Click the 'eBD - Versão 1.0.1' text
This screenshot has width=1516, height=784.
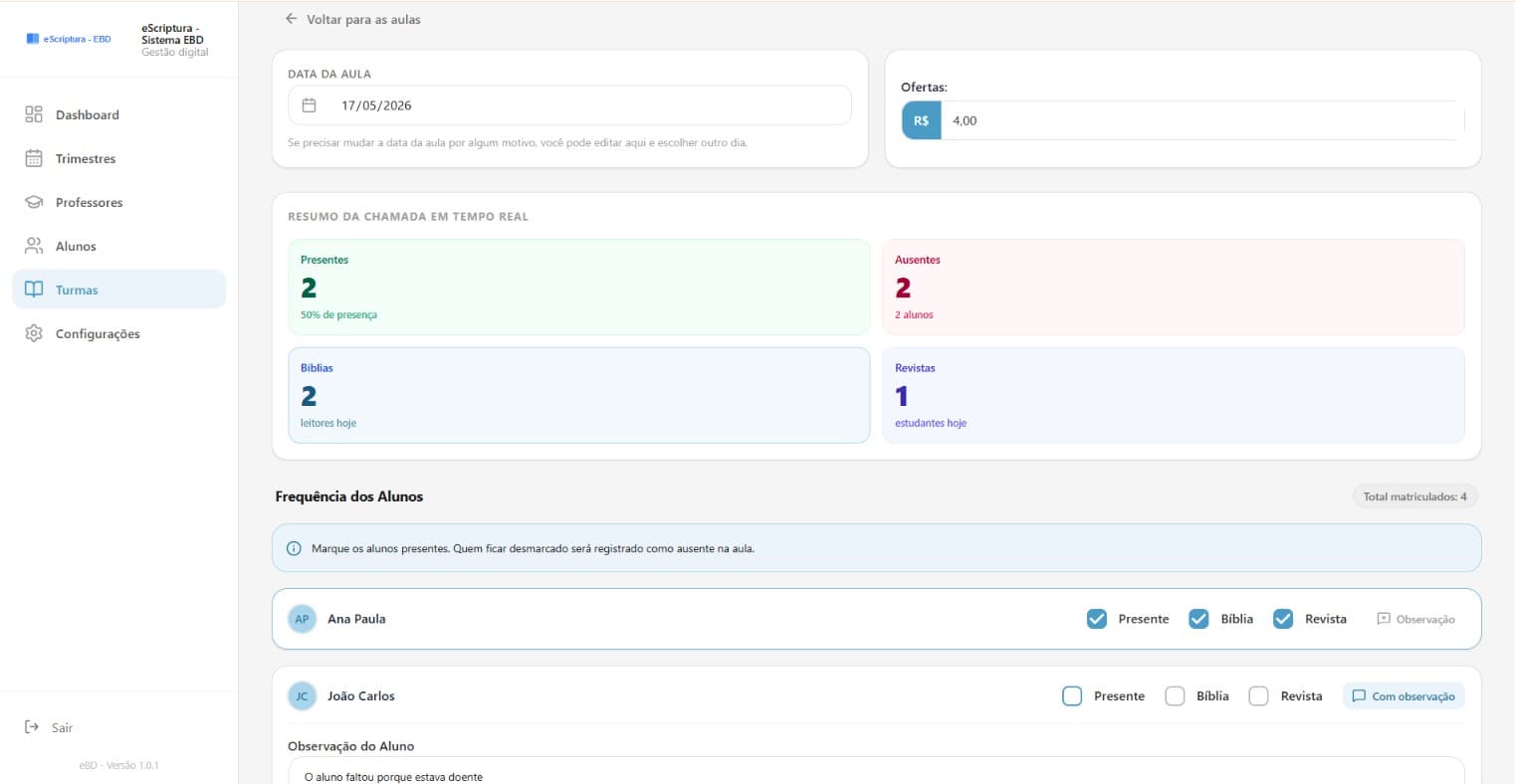[119, 765]
